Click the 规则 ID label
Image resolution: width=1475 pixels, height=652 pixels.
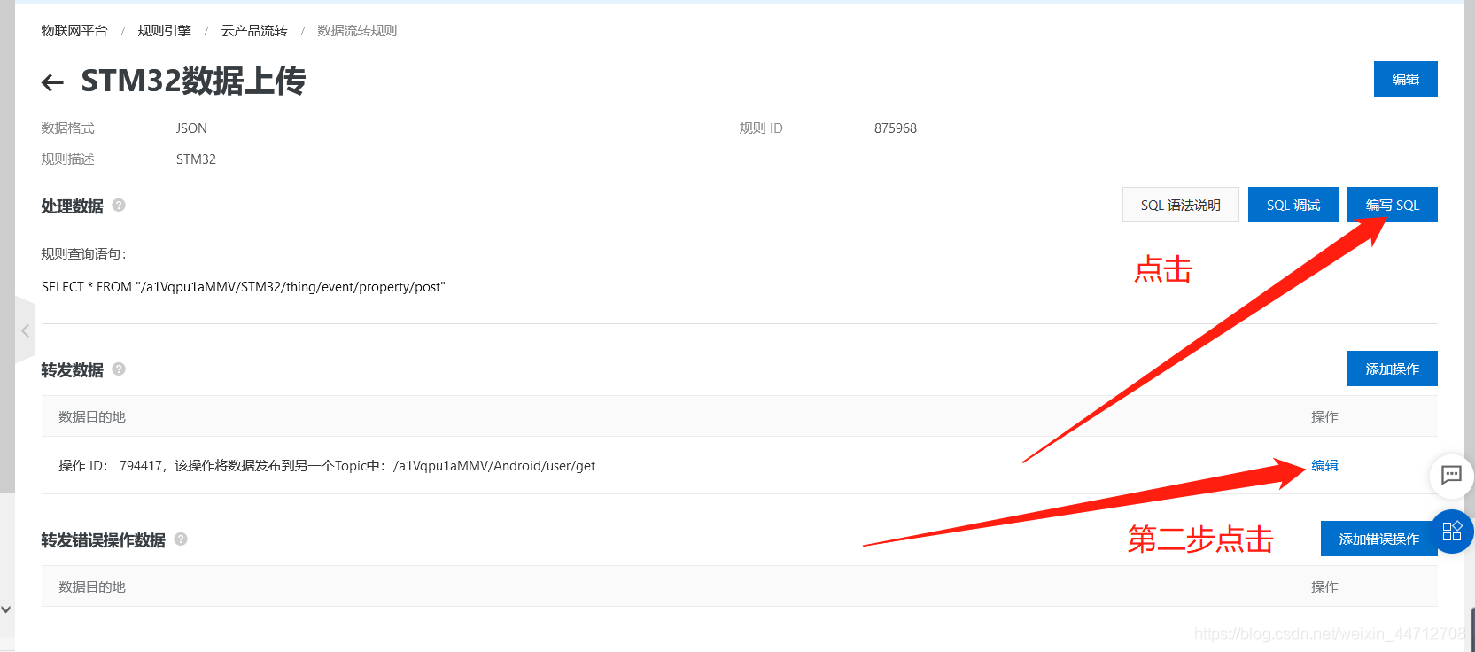761,128
